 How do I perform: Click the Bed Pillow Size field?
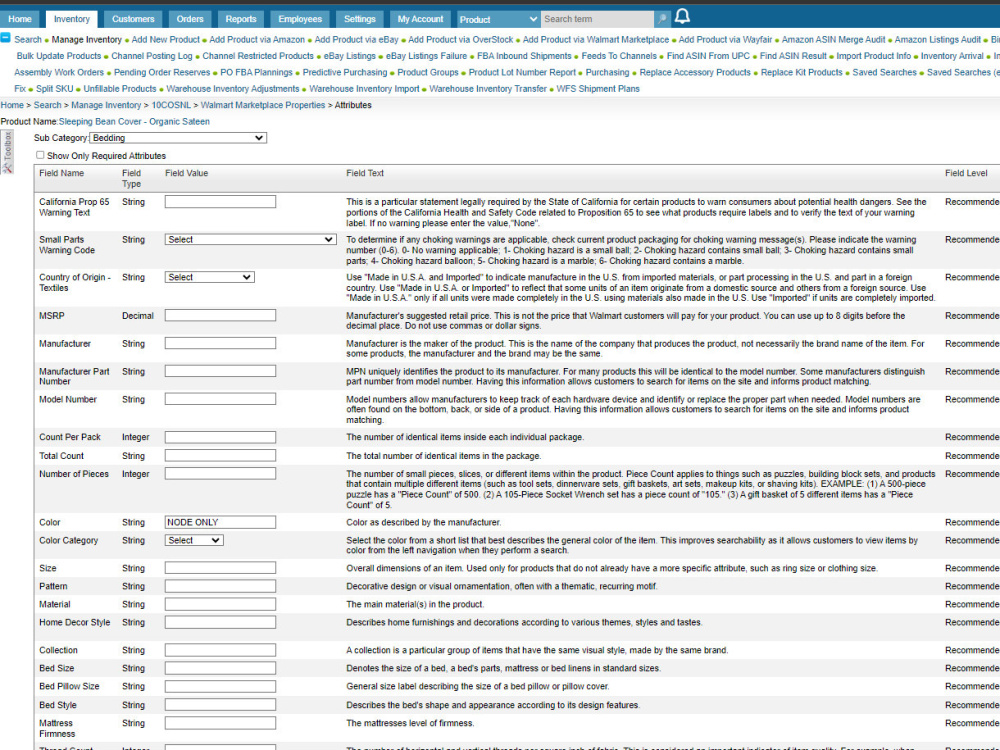coord(220,687)
